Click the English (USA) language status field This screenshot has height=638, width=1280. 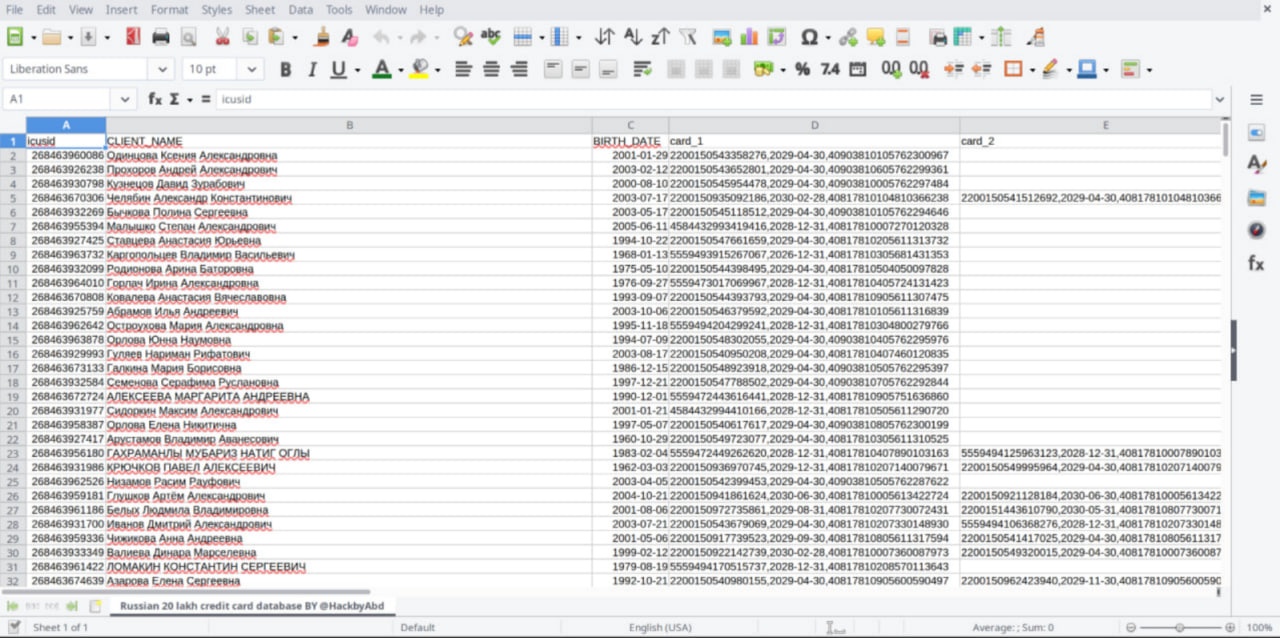coord(660,627)
